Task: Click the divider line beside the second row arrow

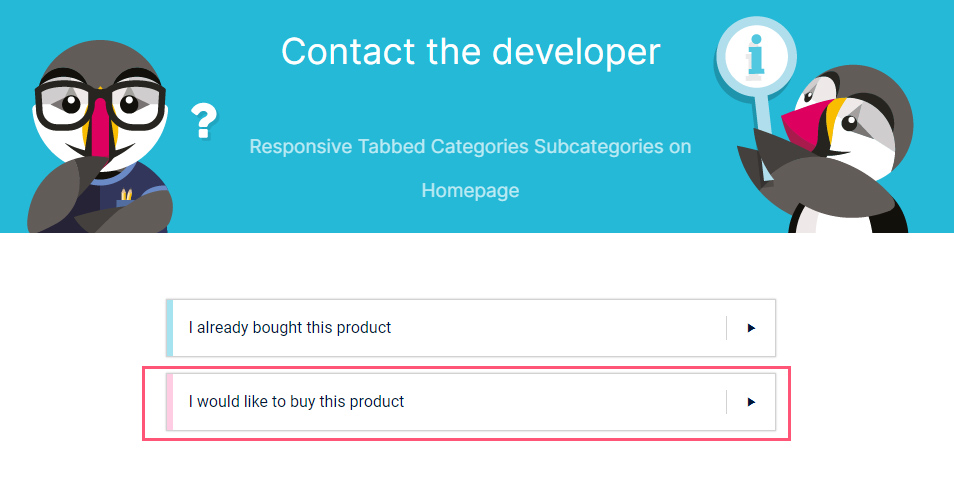Action: click(x=726, y=402)
